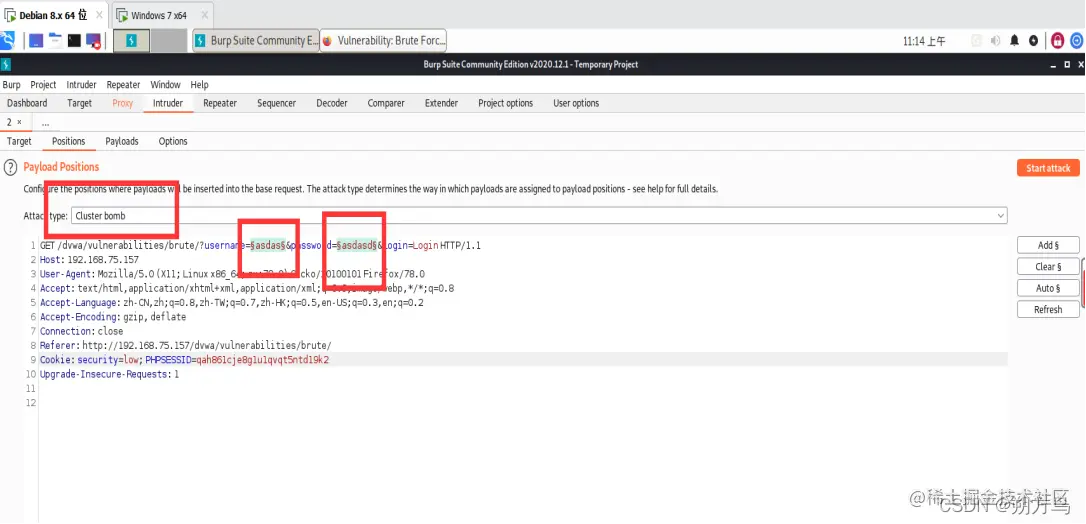Click the power manager lightning icon

click(1033, 41)
